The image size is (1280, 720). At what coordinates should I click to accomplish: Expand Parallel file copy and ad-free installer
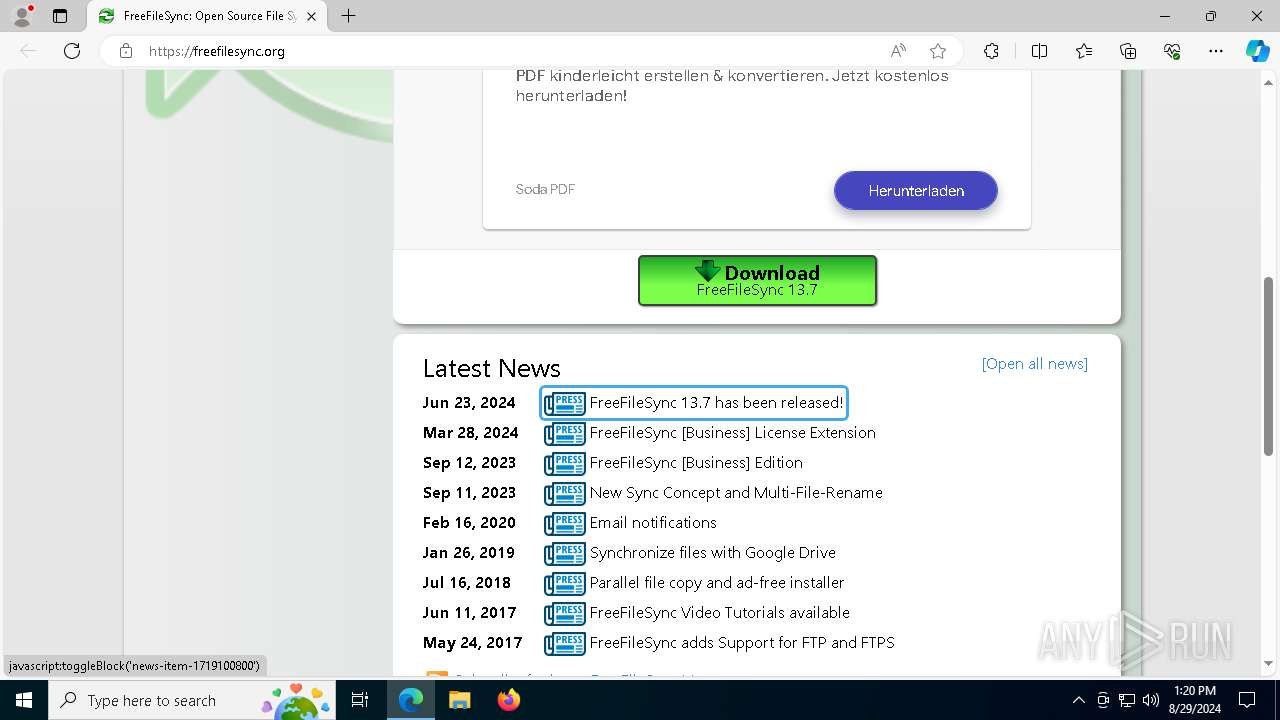point(694,583)
